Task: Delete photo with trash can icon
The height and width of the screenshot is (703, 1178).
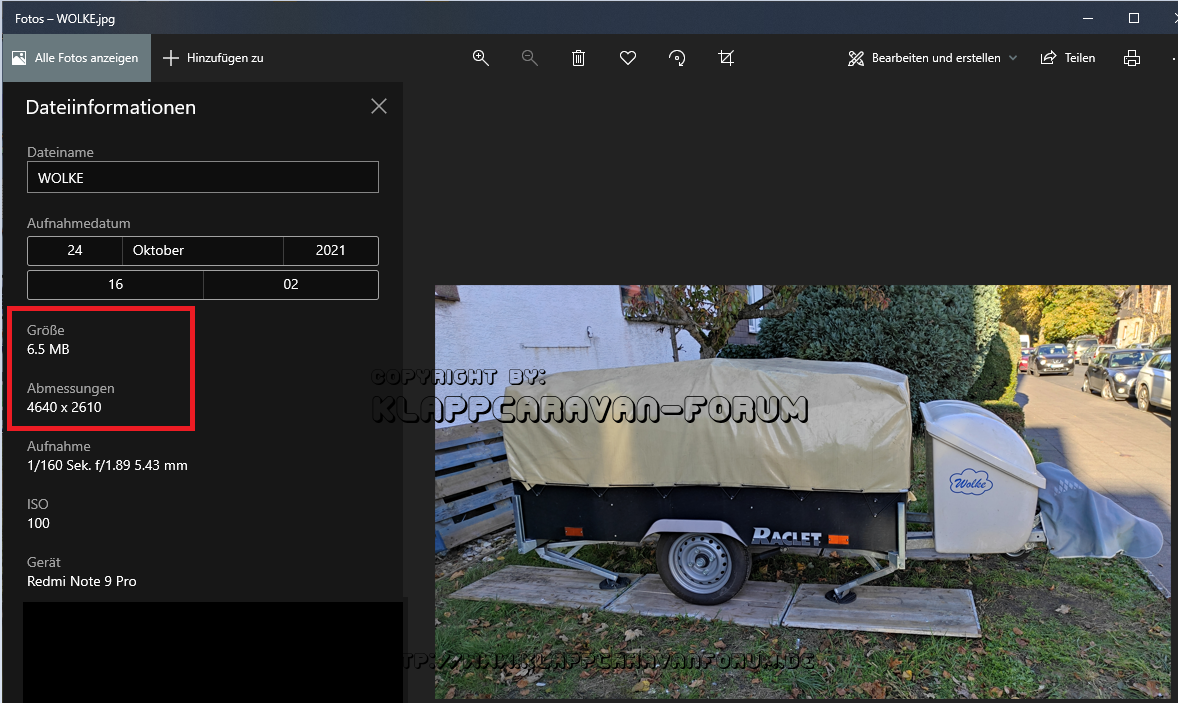Action: (x=578, y=58)
